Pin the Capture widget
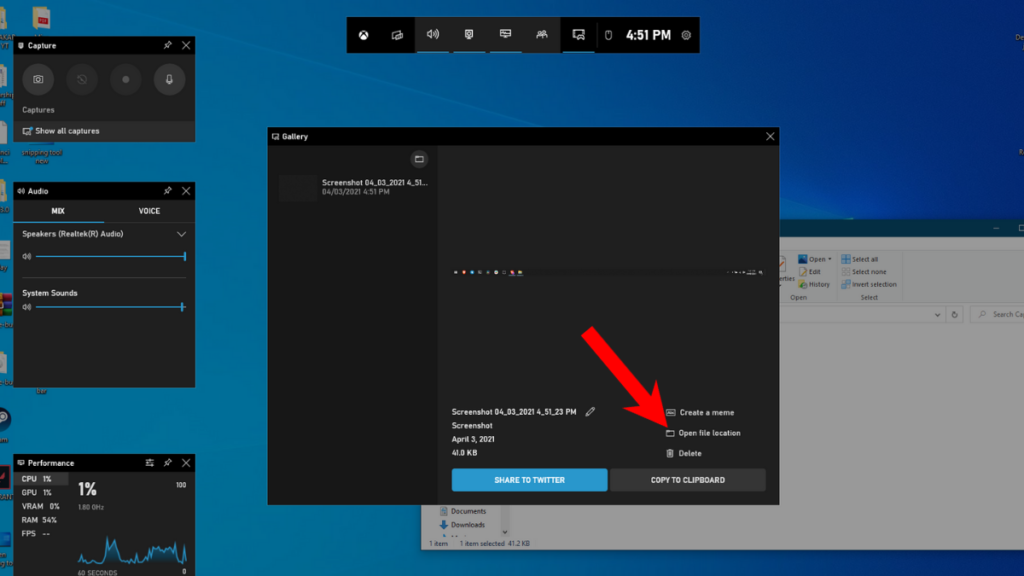 point(168,45)
